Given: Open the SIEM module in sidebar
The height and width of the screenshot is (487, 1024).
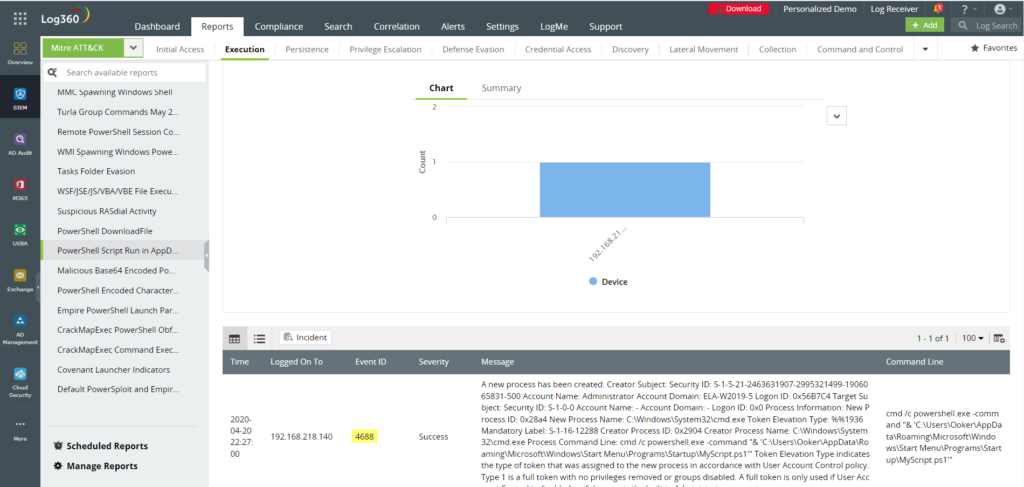Looking at the screenshot, I should [x=20, y=96].
